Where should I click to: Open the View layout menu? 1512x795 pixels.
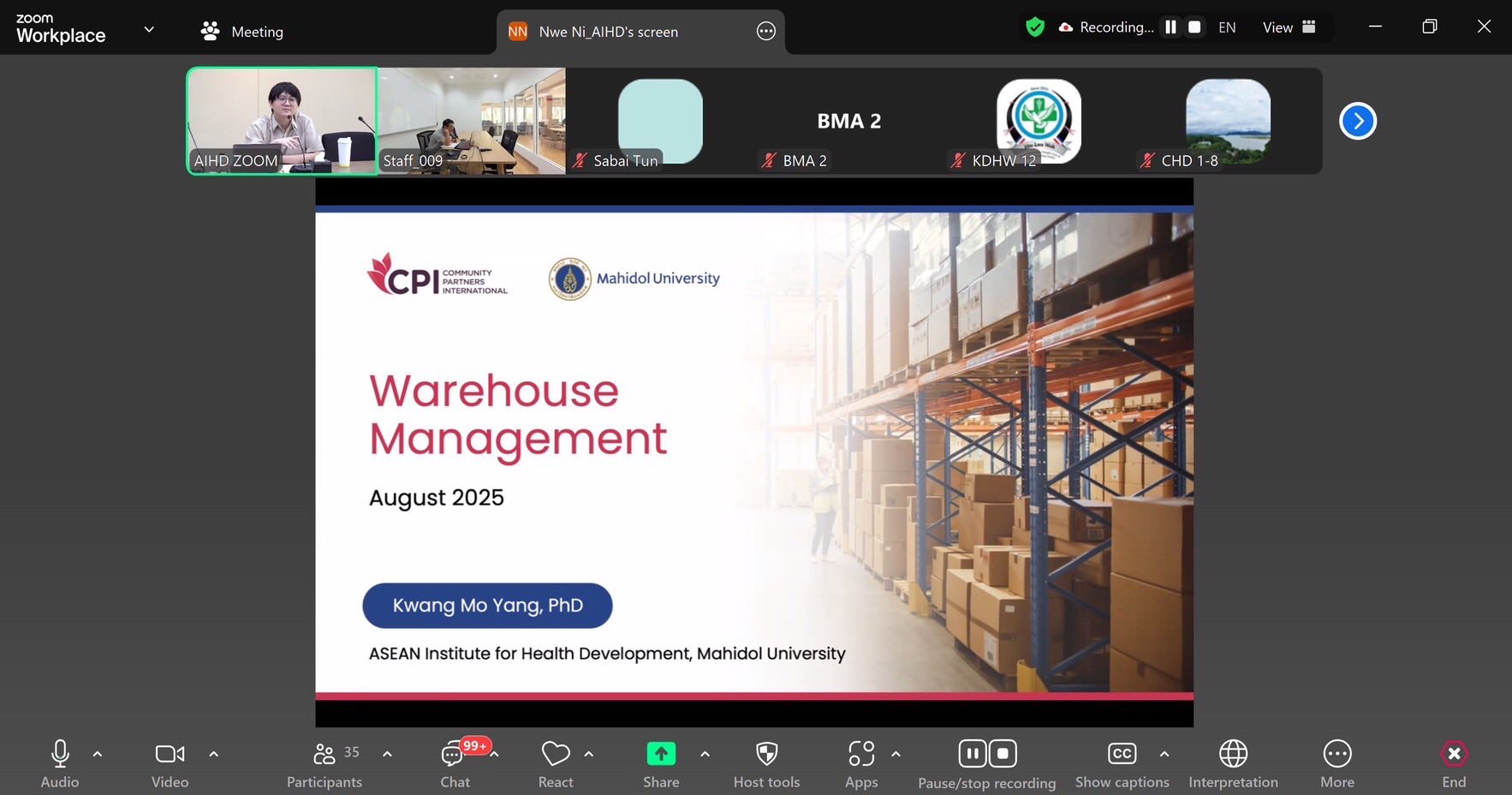click(x=1289, y=27)
